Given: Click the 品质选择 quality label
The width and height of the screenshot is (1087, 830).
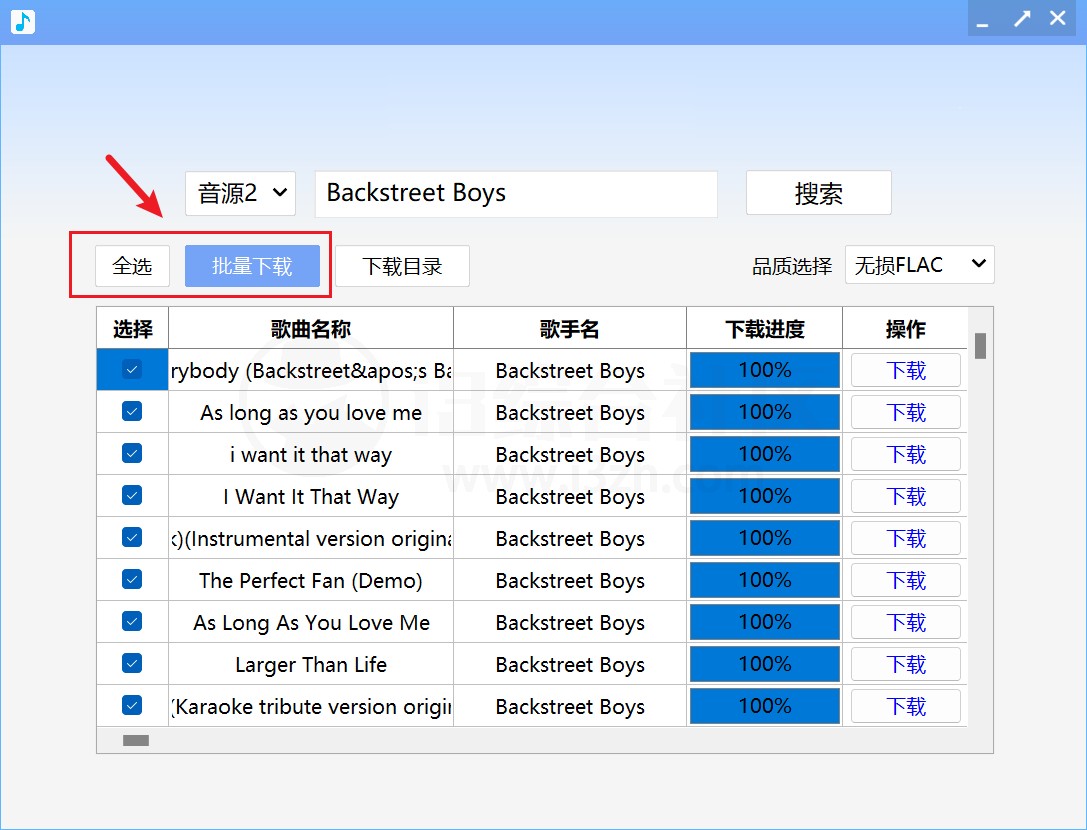Looking at the screenshot, I should coord(792,266).
